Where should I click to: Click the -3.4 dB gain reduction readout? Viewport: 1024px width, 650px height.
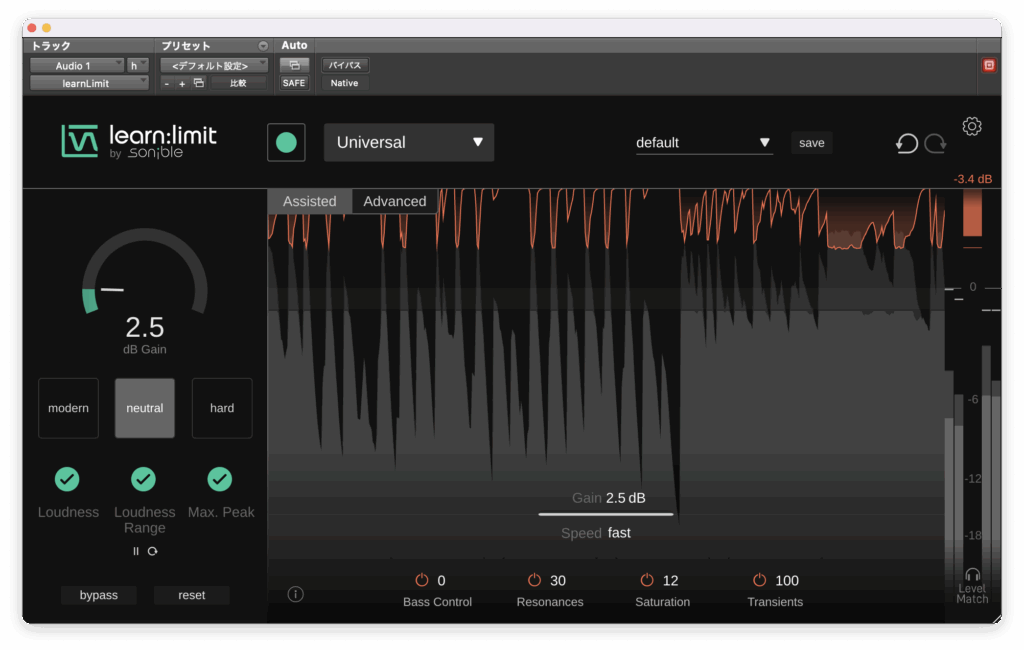972,179
